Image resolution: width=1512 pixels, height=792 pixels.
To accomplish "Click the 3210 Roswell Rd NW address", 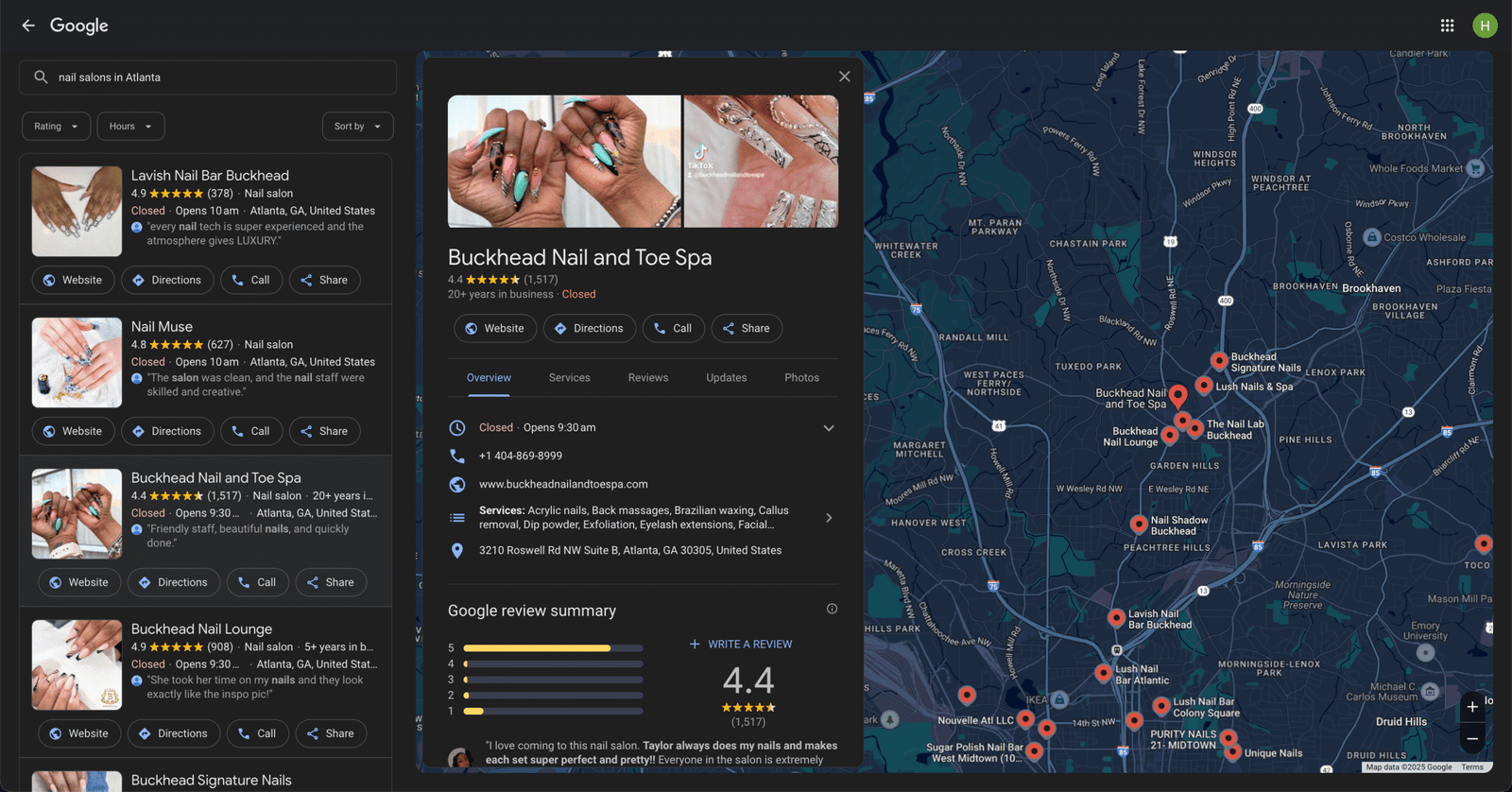I will (x=630, y=550).
